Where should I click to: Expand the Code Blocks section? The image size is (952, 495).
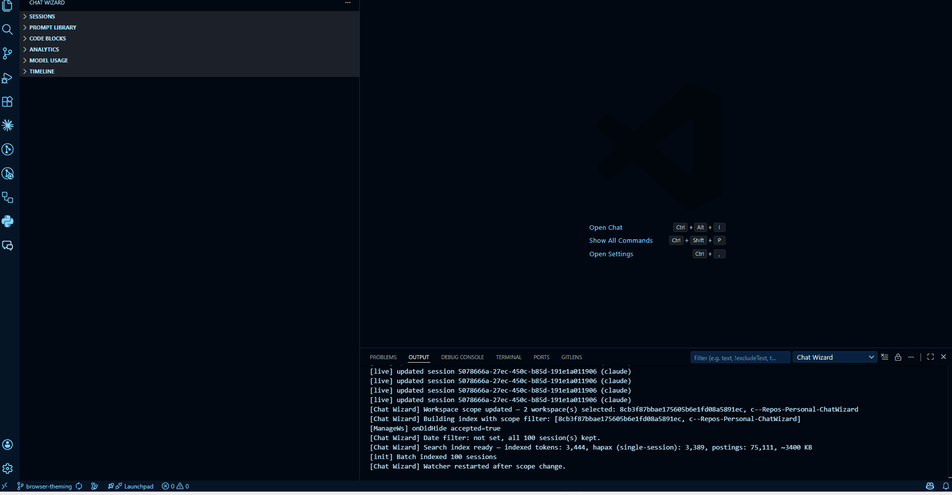coord(189,38)
